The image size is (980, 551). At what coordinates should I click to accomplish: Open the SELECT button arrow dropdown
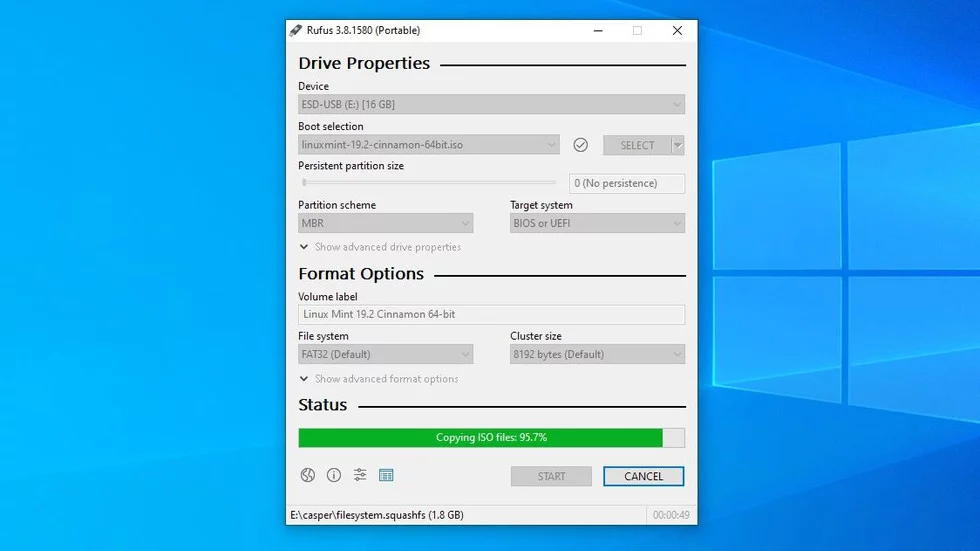click(678, 145)
